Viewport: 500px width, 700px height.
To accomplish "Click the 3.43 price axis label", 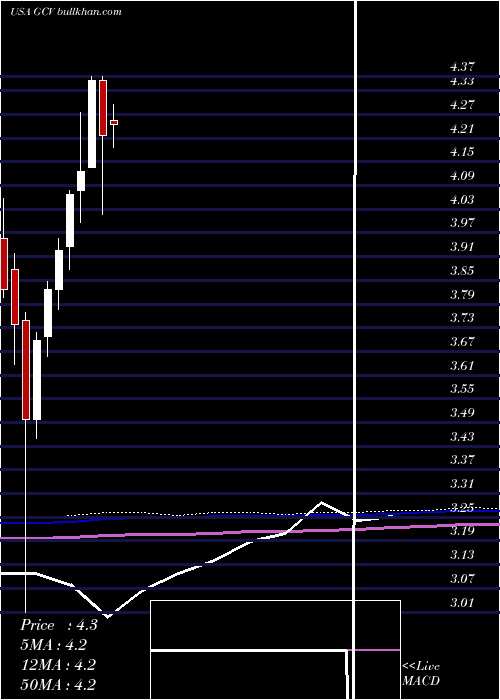I will coord(462,437).
